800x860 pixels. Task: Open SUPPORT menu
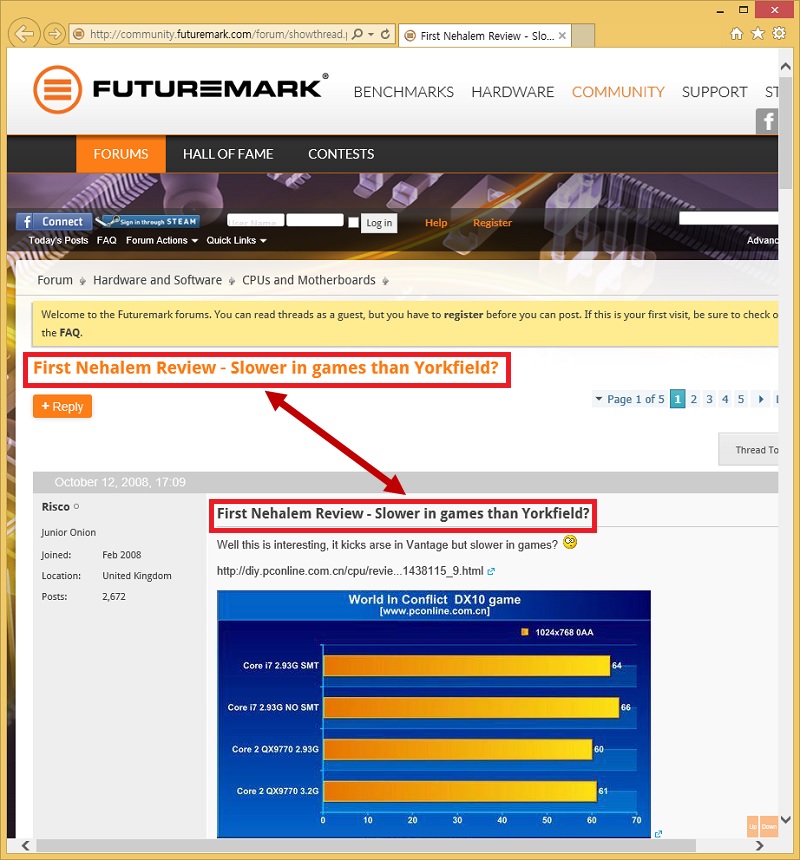click(714, 92)
